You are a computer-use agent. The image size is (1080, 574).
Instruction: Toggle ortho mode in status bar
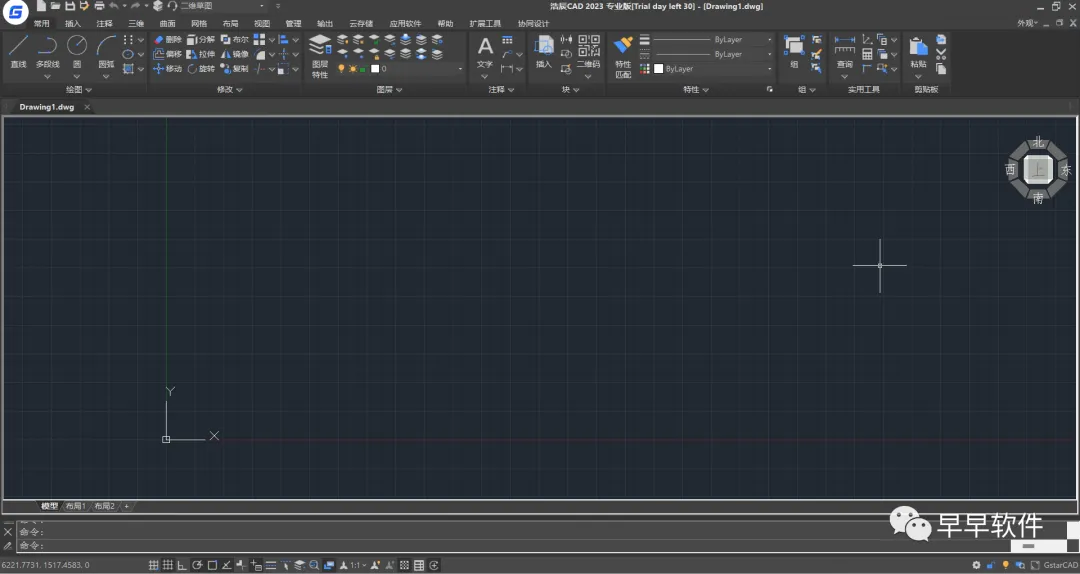tap(182, 565)
